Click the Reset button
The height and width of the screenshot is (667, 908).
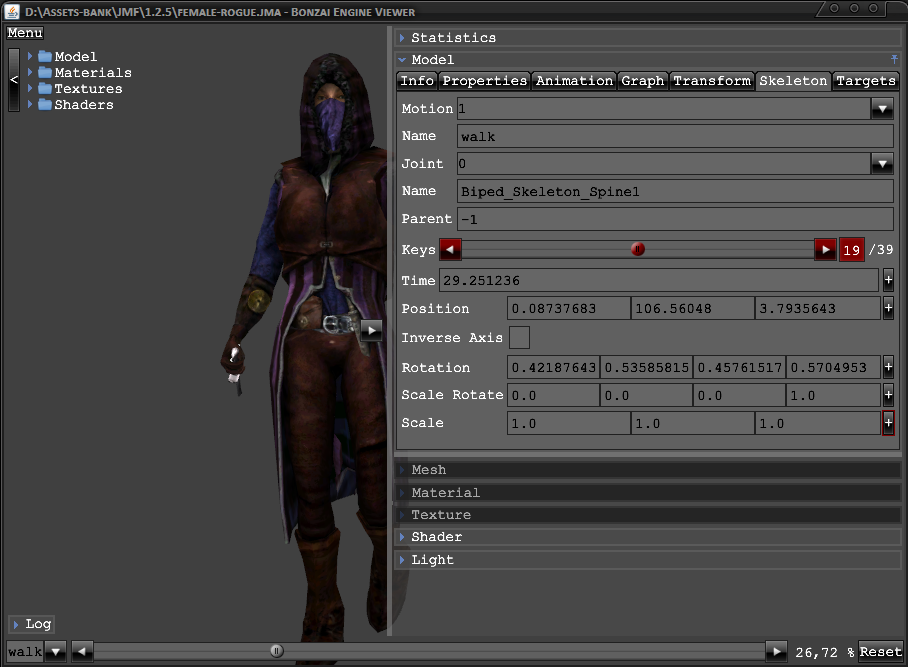880,652
